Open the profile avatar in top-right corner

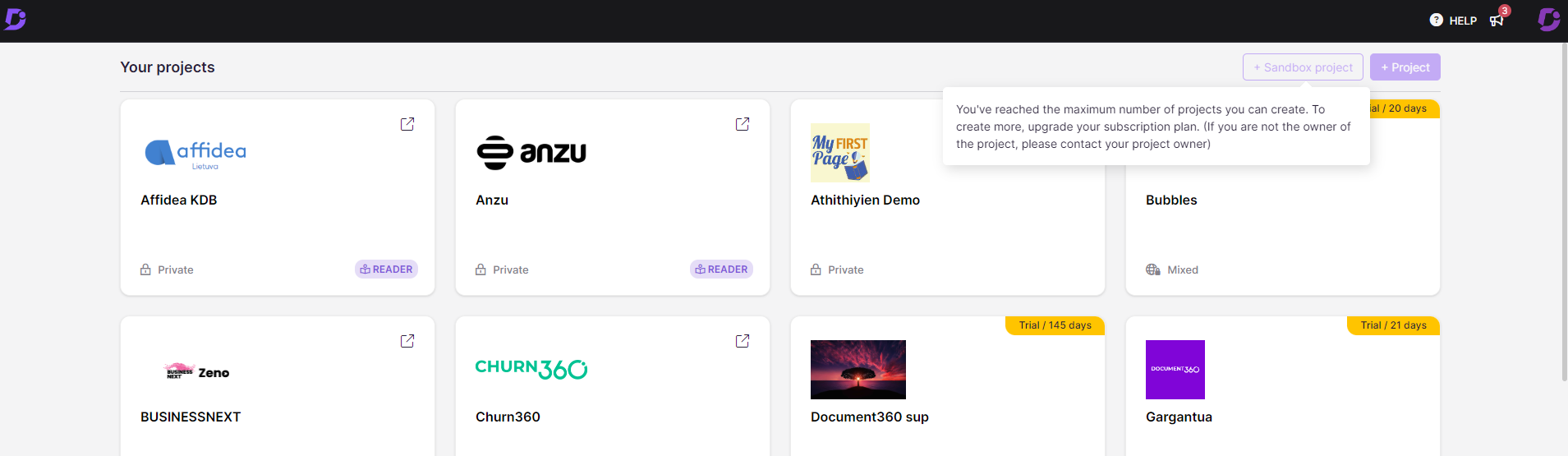(1548, 20)
